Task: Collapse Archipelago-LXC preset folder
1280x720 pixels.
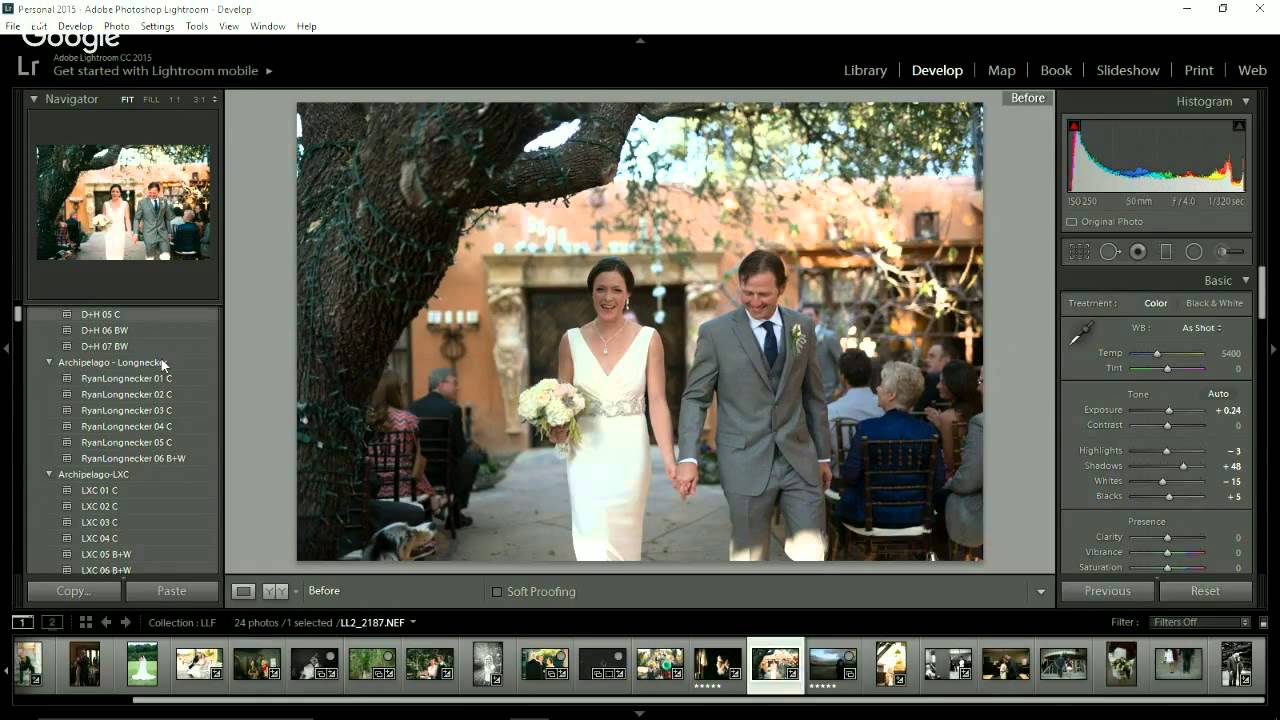Action: pyautogui.click(x=49, y=474)
